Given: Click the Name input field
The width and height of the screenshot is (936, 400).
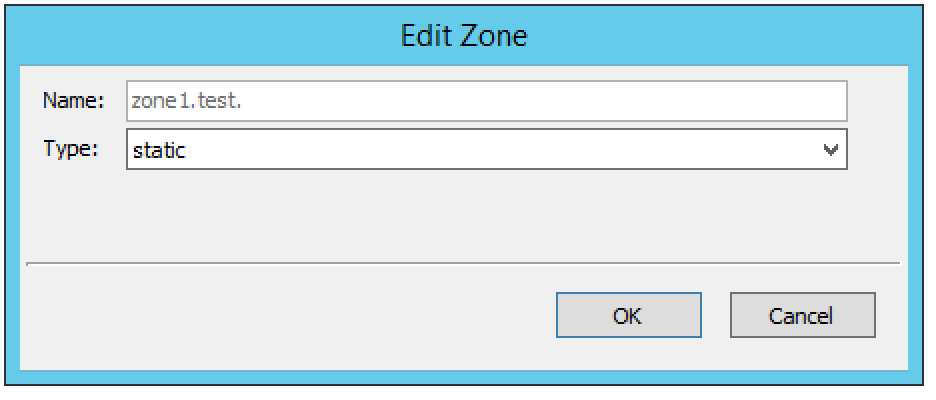Looking at the screenshot, I should pos(487,101).
